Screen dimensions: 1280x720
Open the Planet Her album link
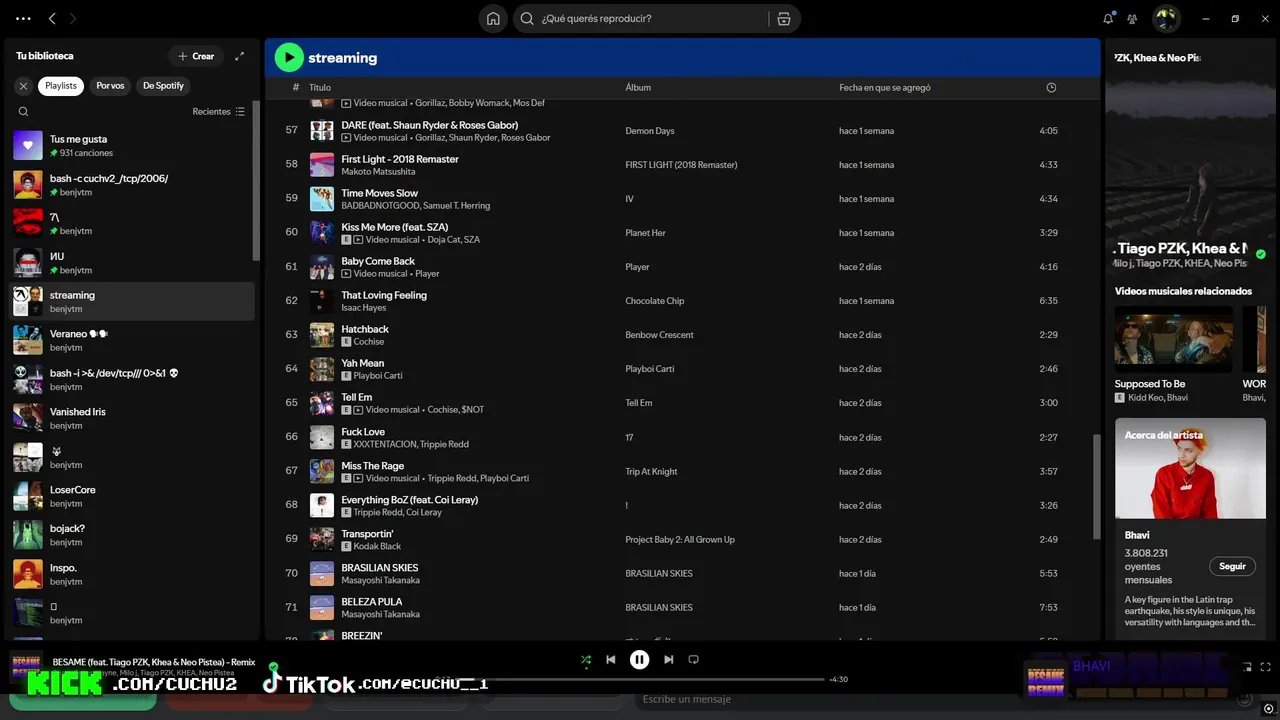coord(645,233)
